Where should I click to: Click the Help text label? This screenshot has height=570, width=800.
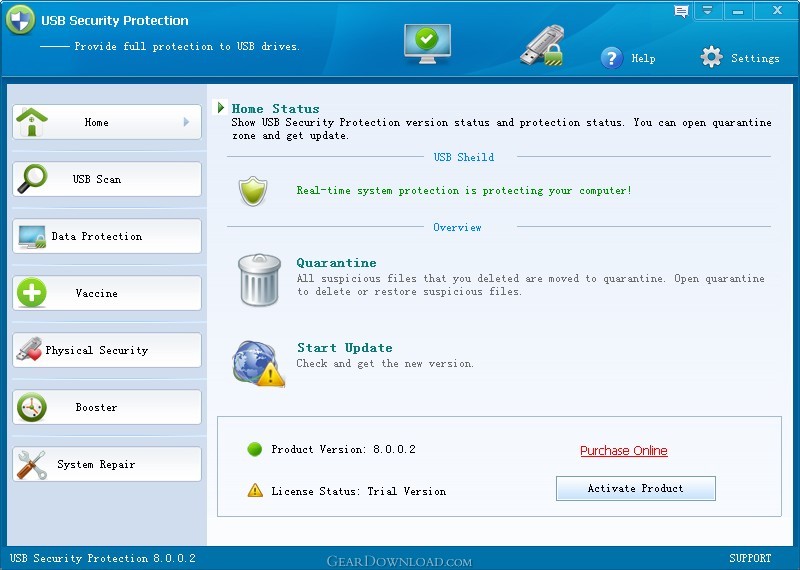[x=643, y=58]
